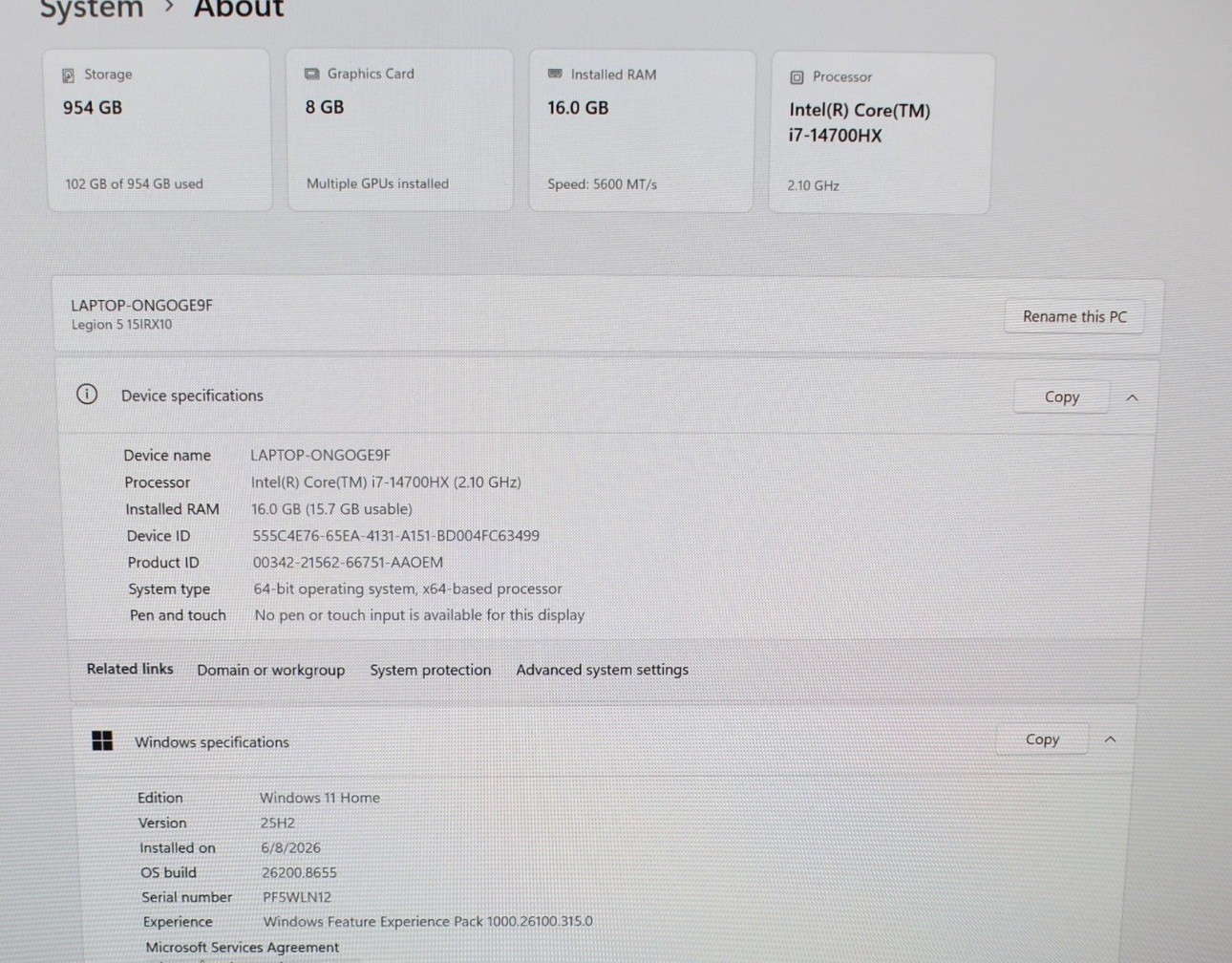
Task: Select OS build 26200.8655
Action: (299, 872)
